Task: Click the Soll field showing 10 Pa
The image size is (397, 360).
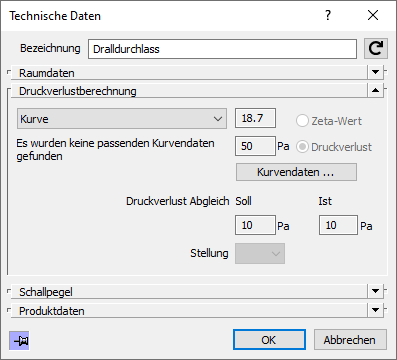Action: pos(255,225)
